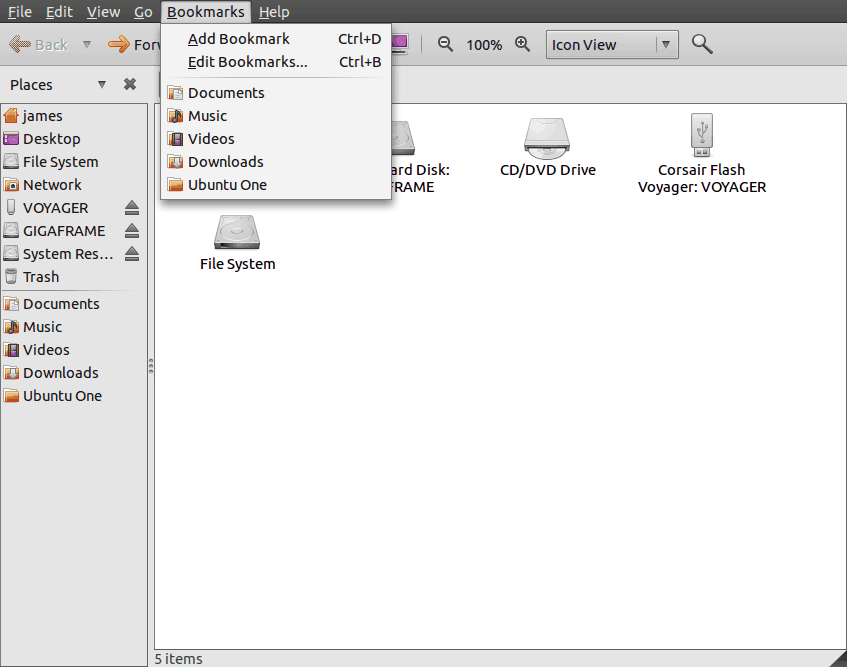Click the search magnifying glass icon

pos(702,44)
